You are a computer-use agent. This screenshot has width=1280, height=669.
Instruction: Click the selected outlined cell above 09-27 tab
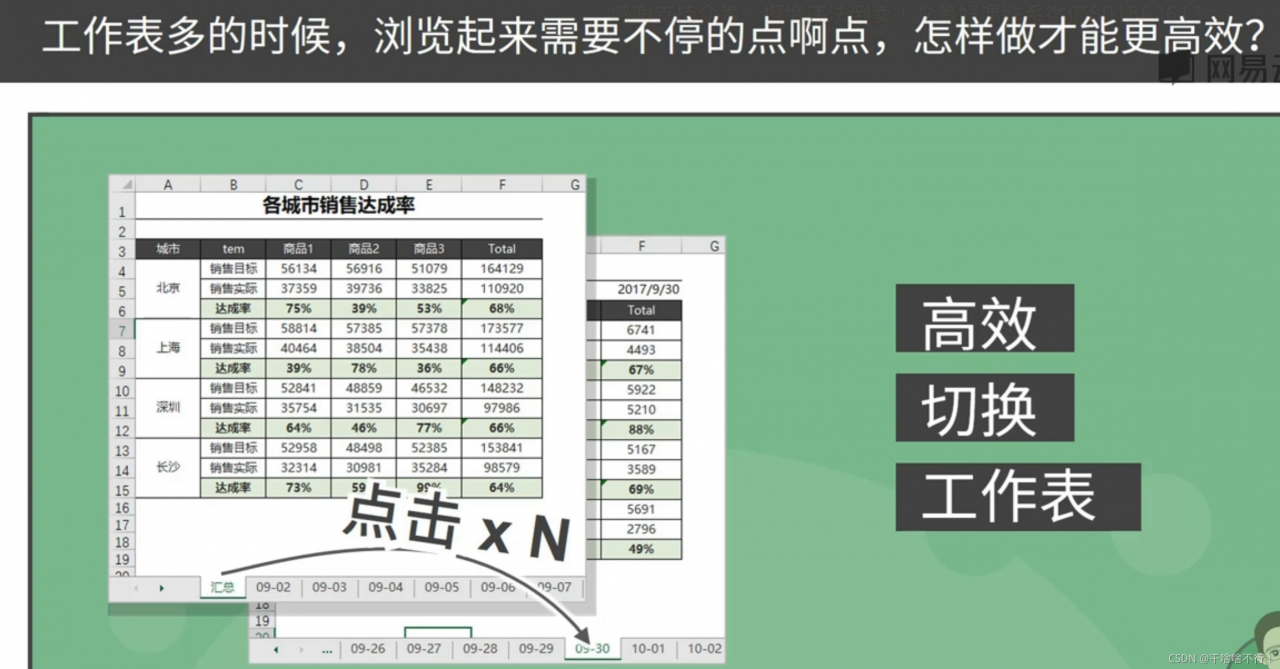(x=438, y=633)
